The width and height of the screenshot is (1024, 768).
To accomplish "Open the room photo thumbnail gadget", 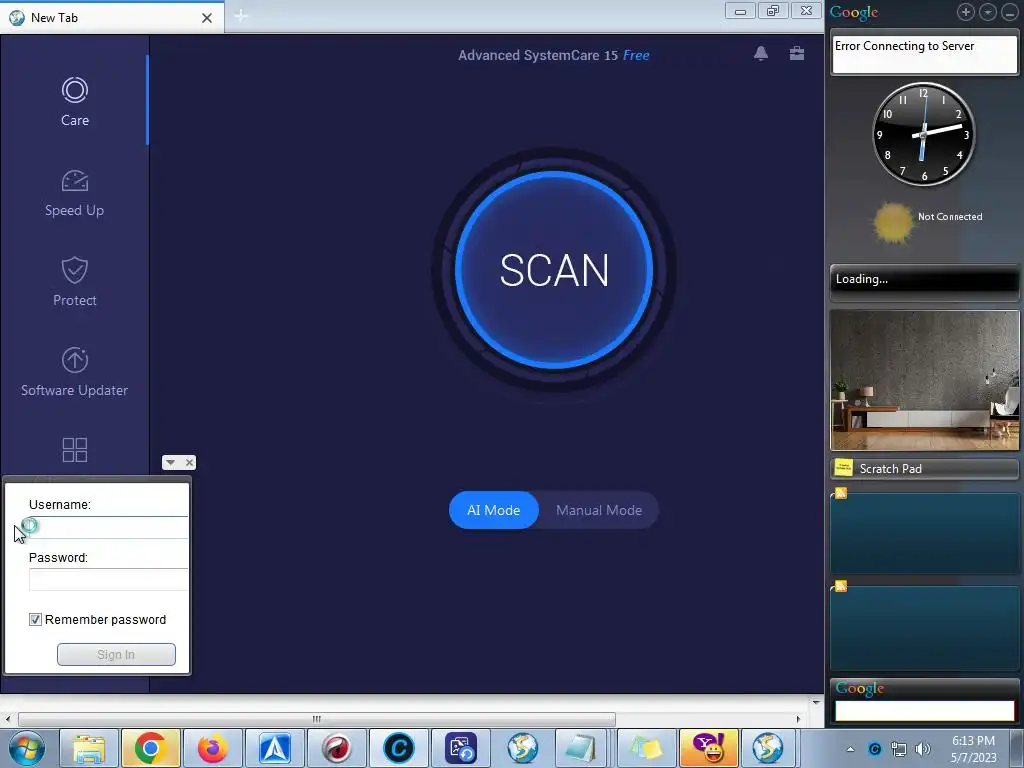I will coord(924,380).
